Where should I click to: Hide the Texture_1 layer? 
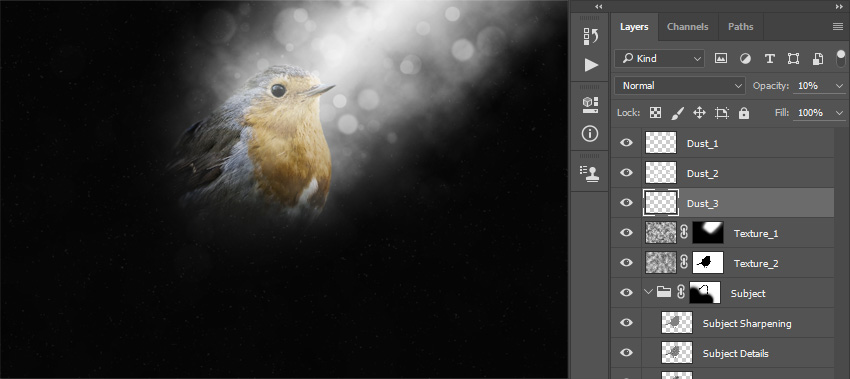pyautogui.click(x=626, y=233)
